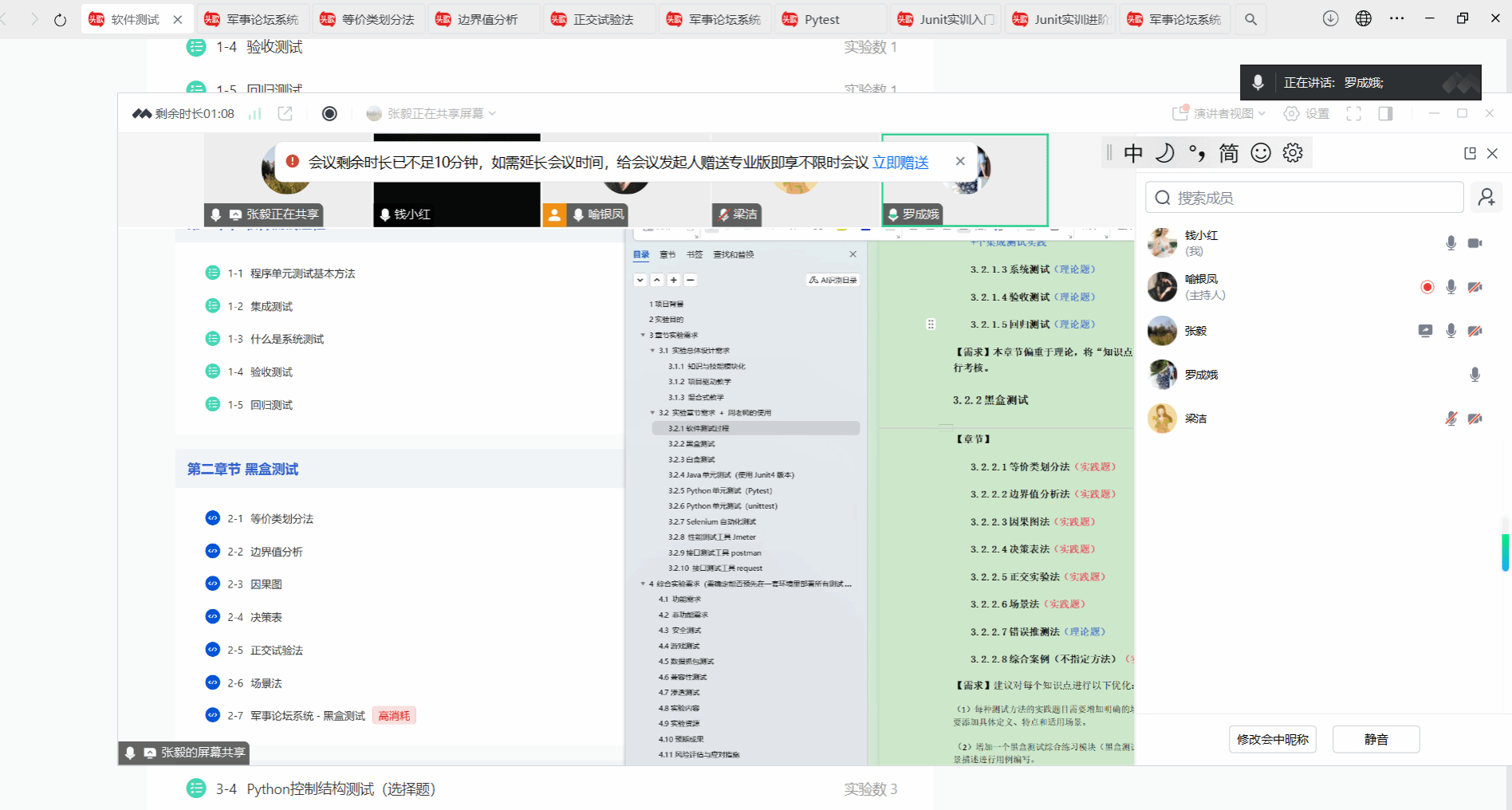Viewport: 1512px width, 810px height.
Task: Pop out the members panel
Action: click(x=1470, y=153)
